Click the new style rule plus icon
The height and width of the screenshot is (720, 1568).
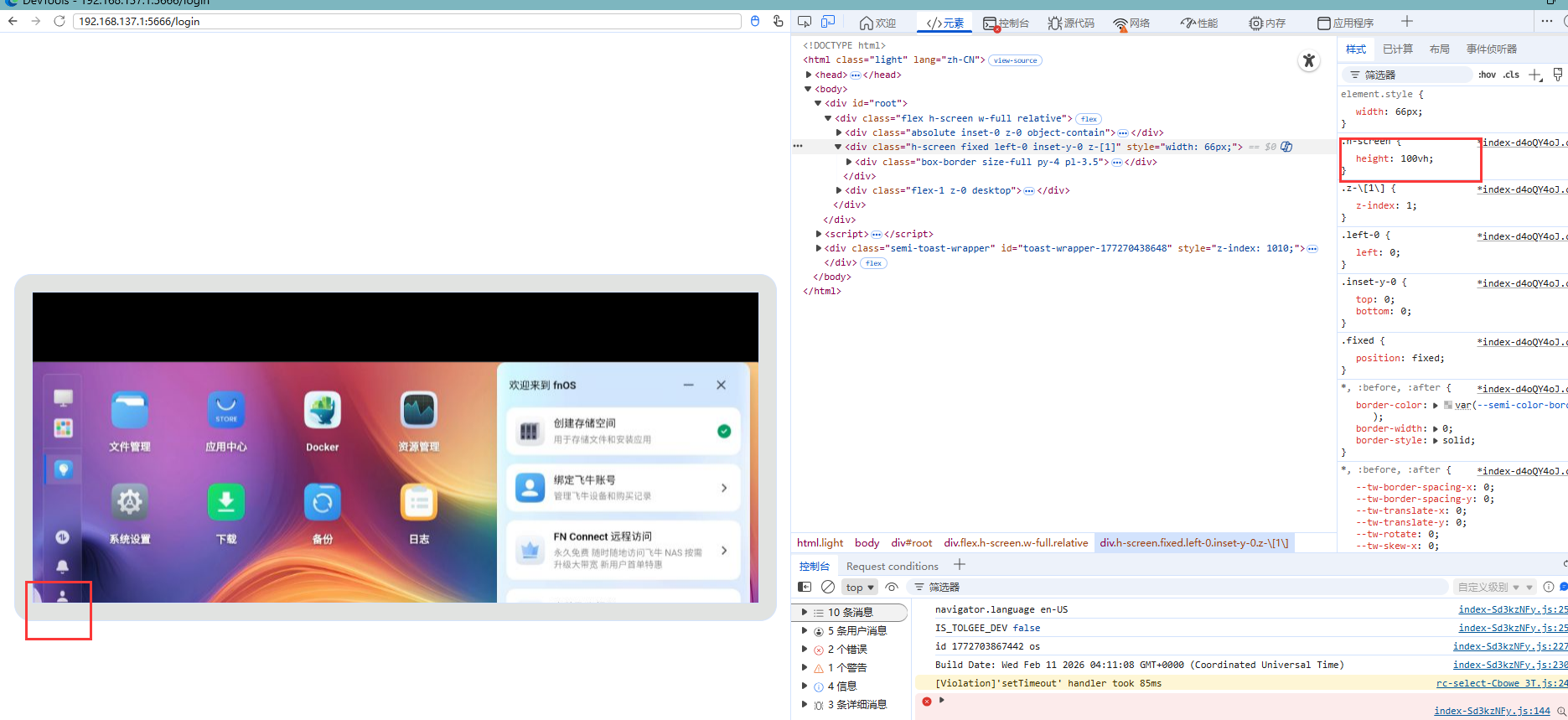(x=1535, y=75)
